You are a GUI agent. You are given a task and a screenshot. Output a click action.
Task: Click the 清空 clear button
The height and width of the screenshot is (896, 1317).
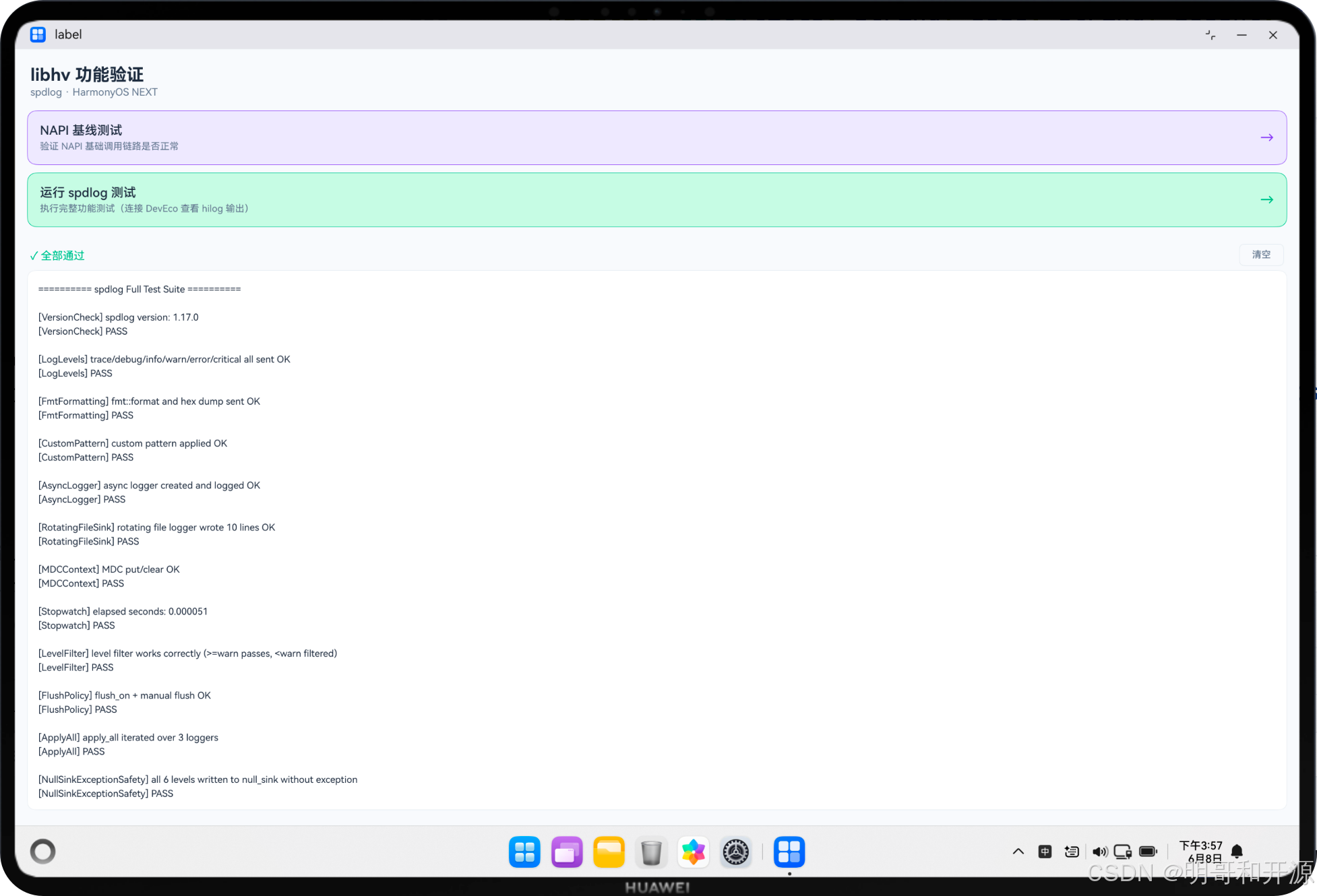tap(1261, 255)
